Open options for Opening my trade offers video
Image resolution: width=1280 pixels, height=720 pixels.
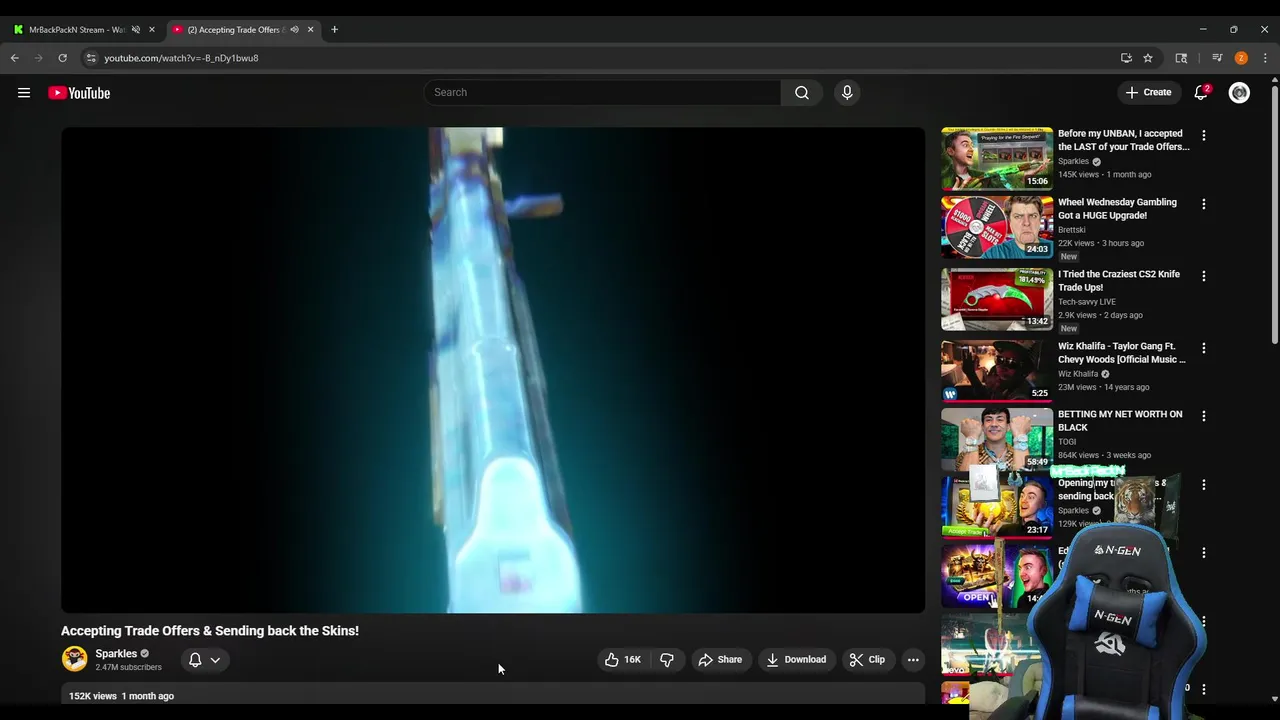pos(1204,485)
